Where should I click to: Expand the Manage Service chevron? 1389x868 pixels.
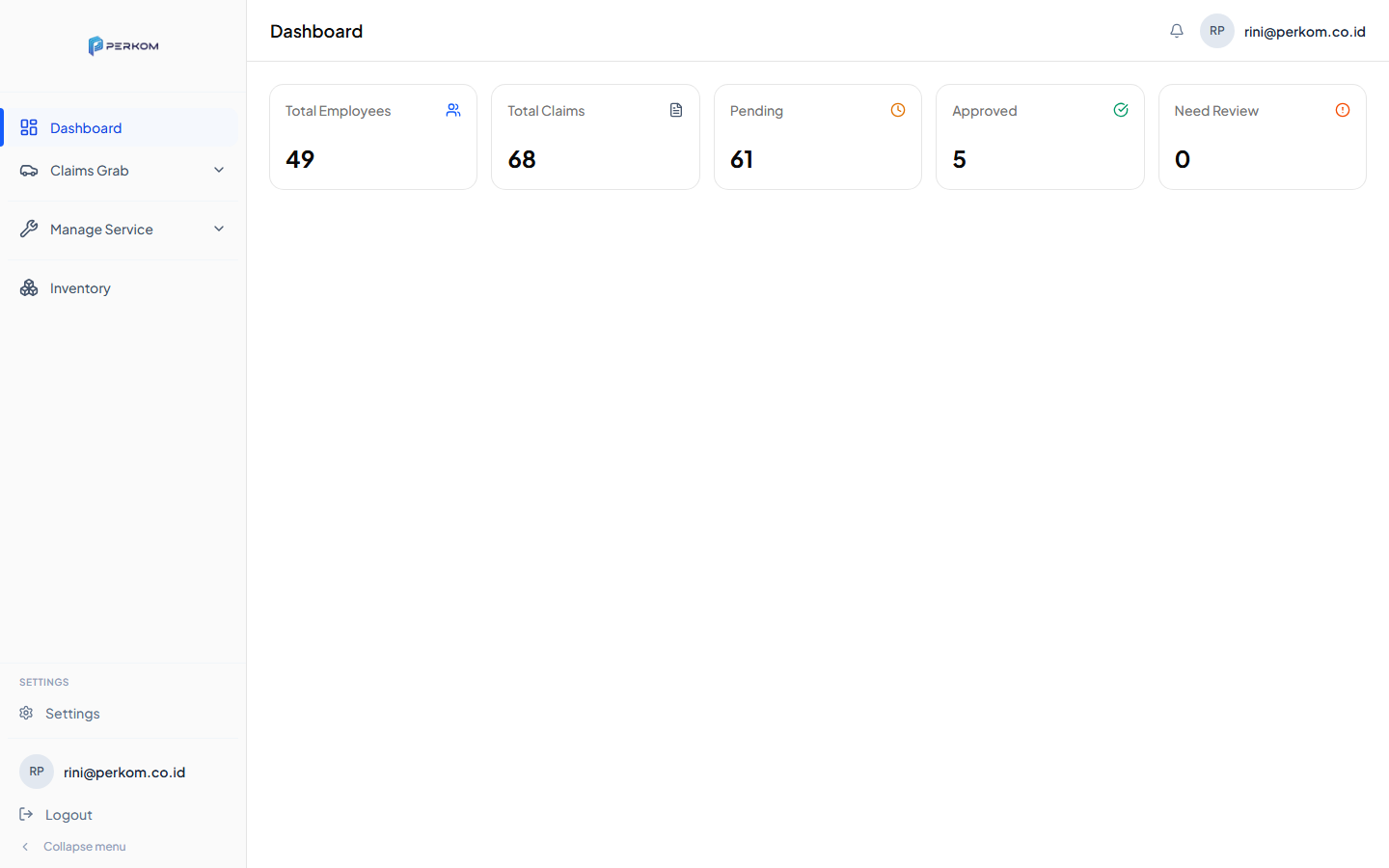coord(219,229)
